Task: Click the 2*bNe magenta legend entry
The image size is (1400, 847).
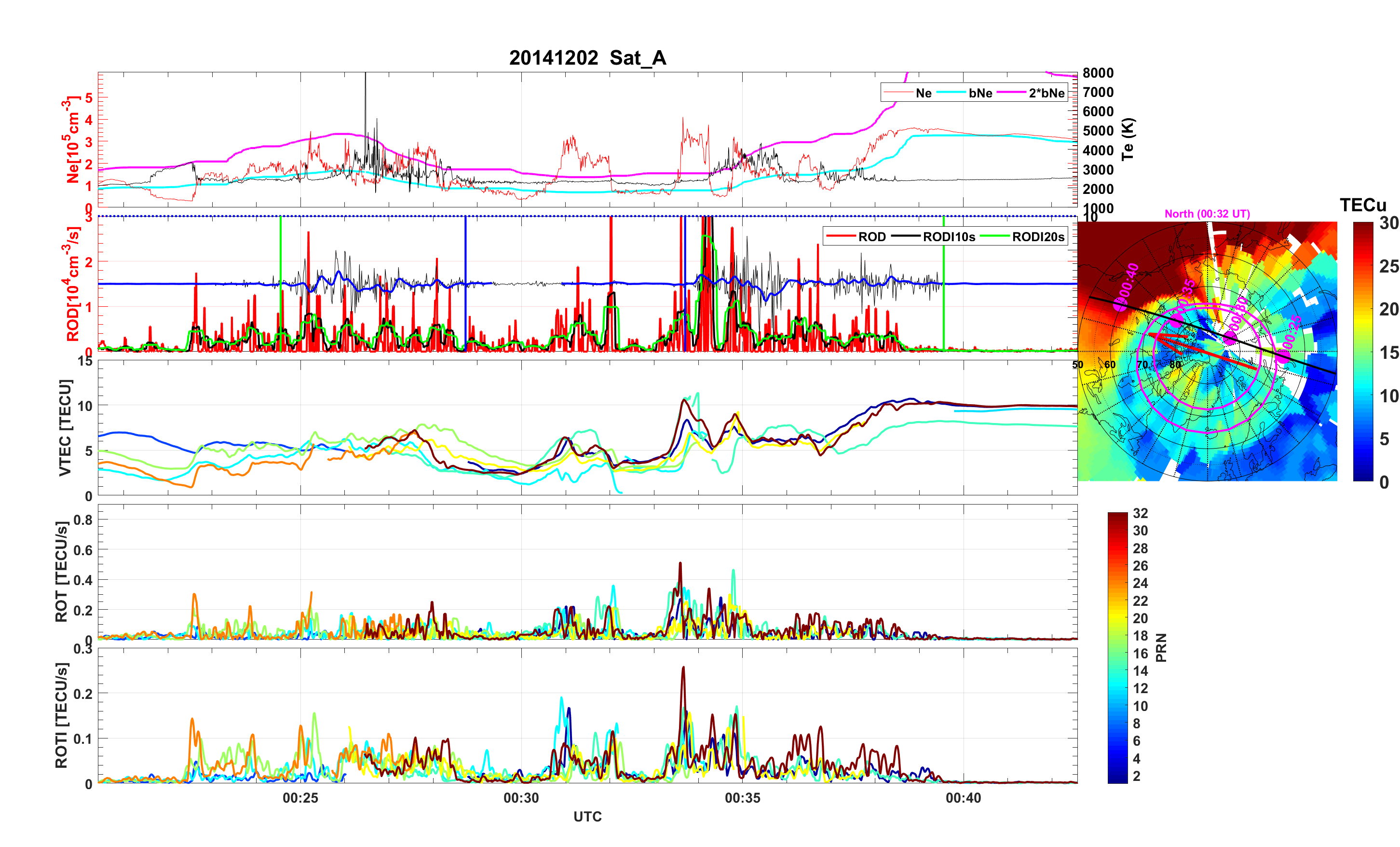Action: pos(1046,93)
